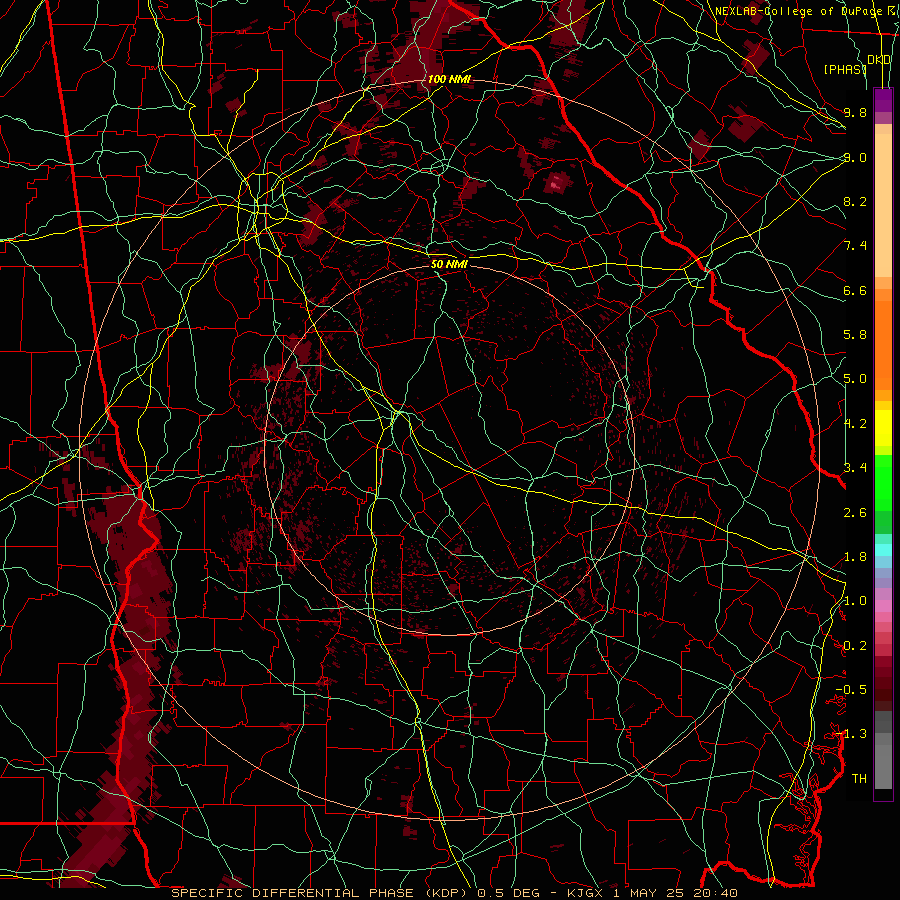Pick the orange segment of the color bar
900x900 pixels.
click(883, 344)
